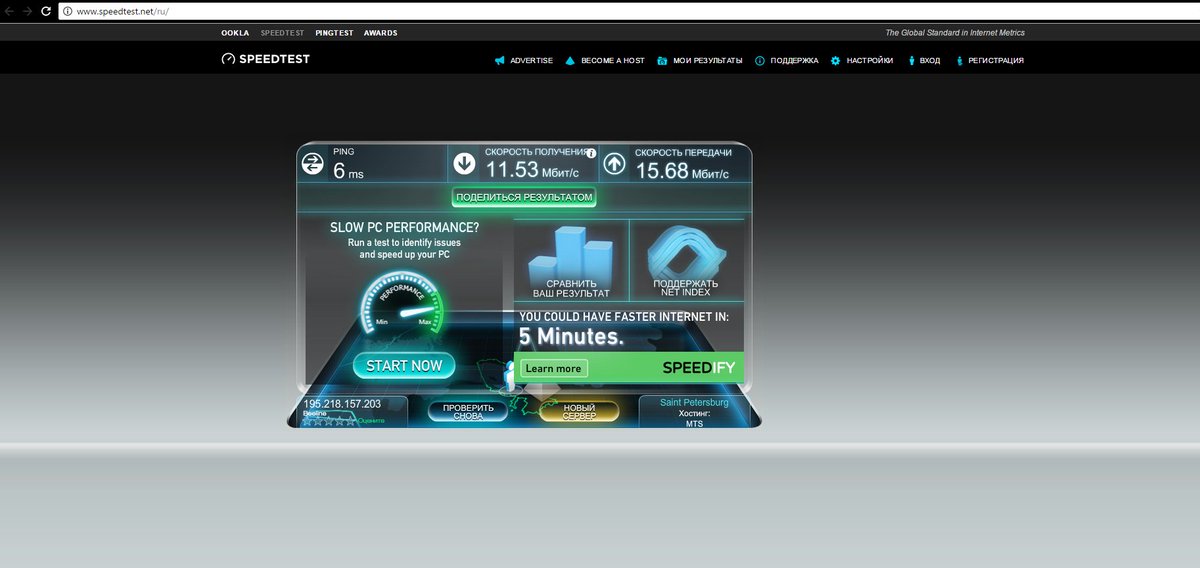Click ПРОВЕРИТЬ СНОВА button
The width and height of the screenshot is (1200, 568).
click(468, 411)
